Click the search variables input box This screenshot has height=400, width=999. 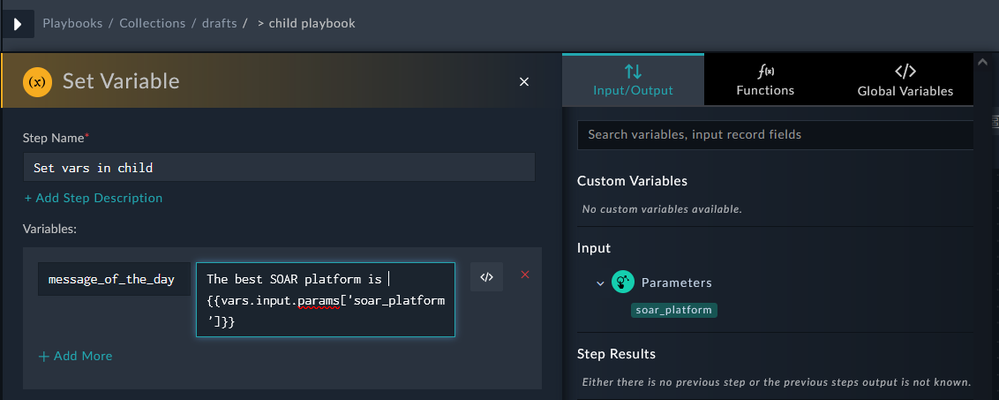[775, 134]
